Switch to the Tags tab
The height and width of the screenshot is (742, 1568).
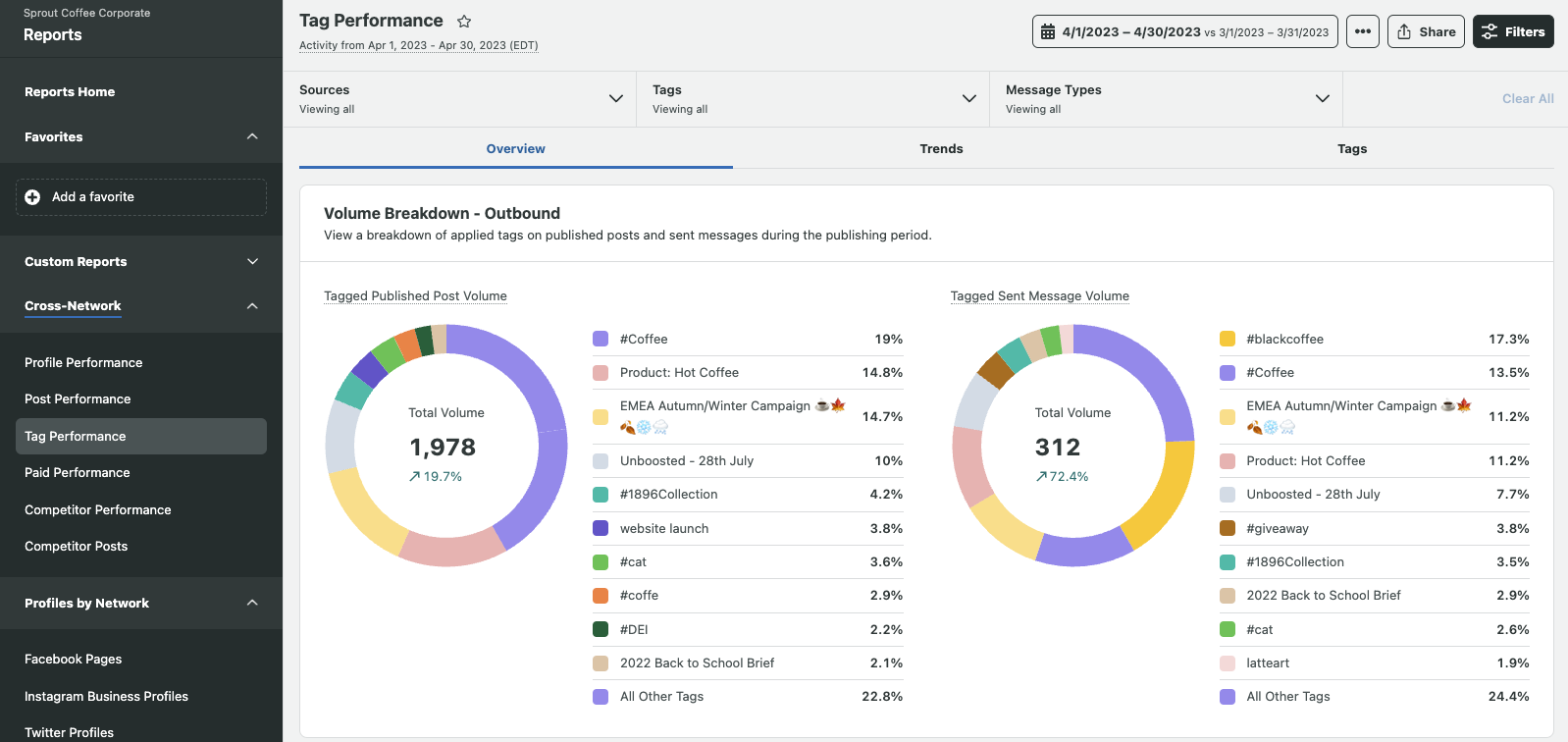[x=1351, y=149]
